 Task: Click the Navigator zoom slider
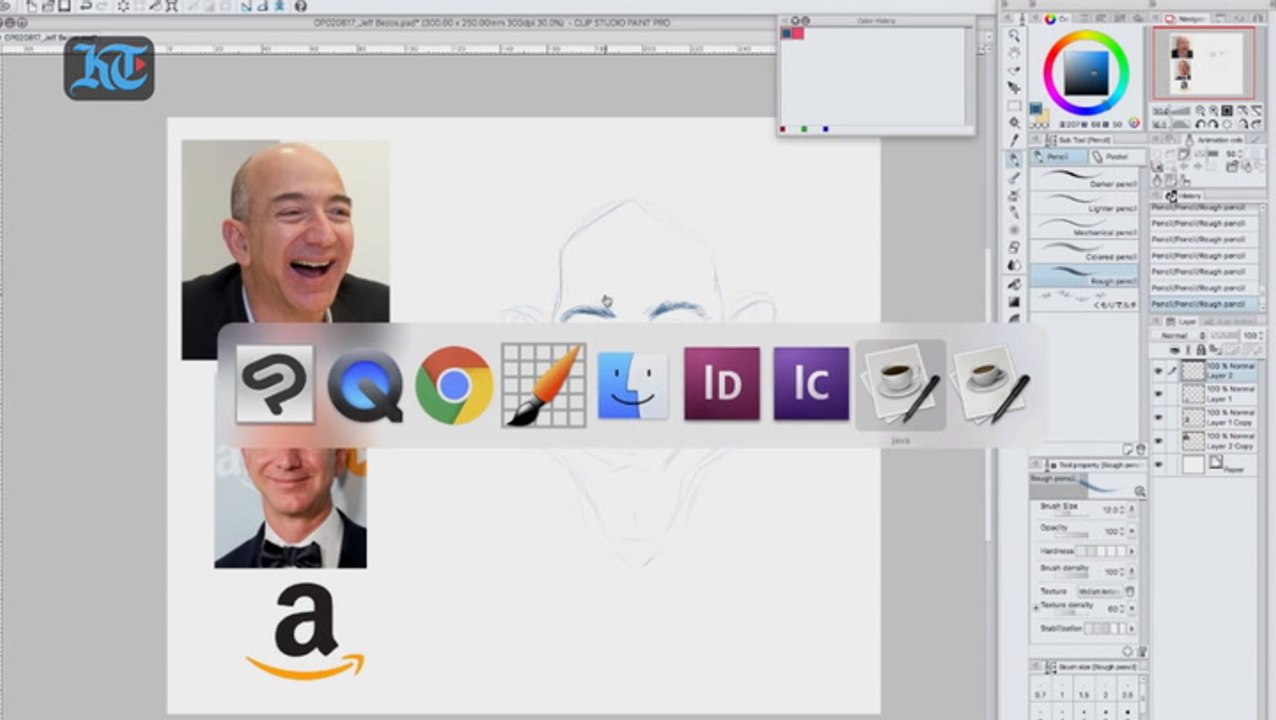coord(1182,110)
